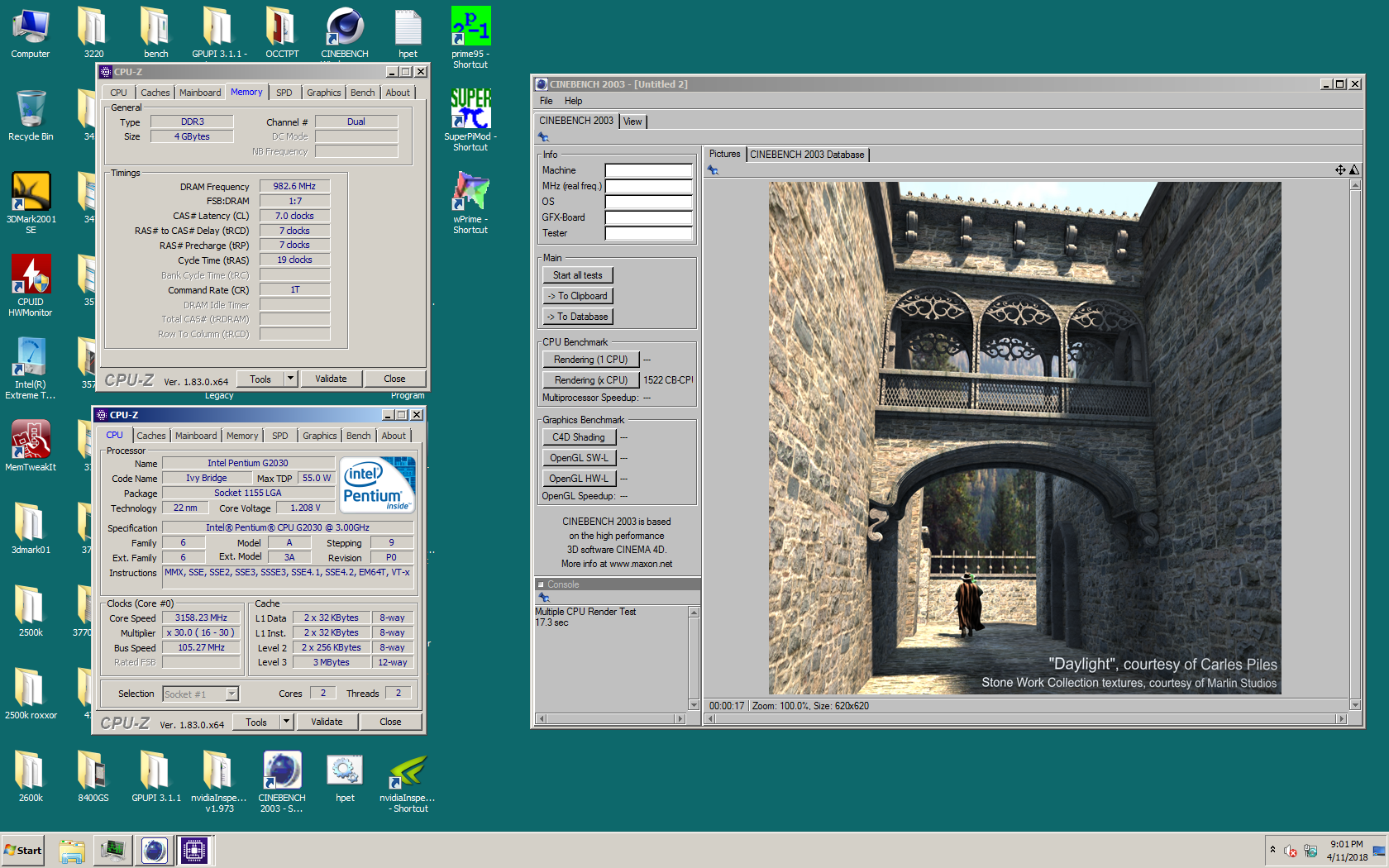Click Cinebench taskbar icon
The width and height of the screenshot is (1389, 868).
(154, 850)
